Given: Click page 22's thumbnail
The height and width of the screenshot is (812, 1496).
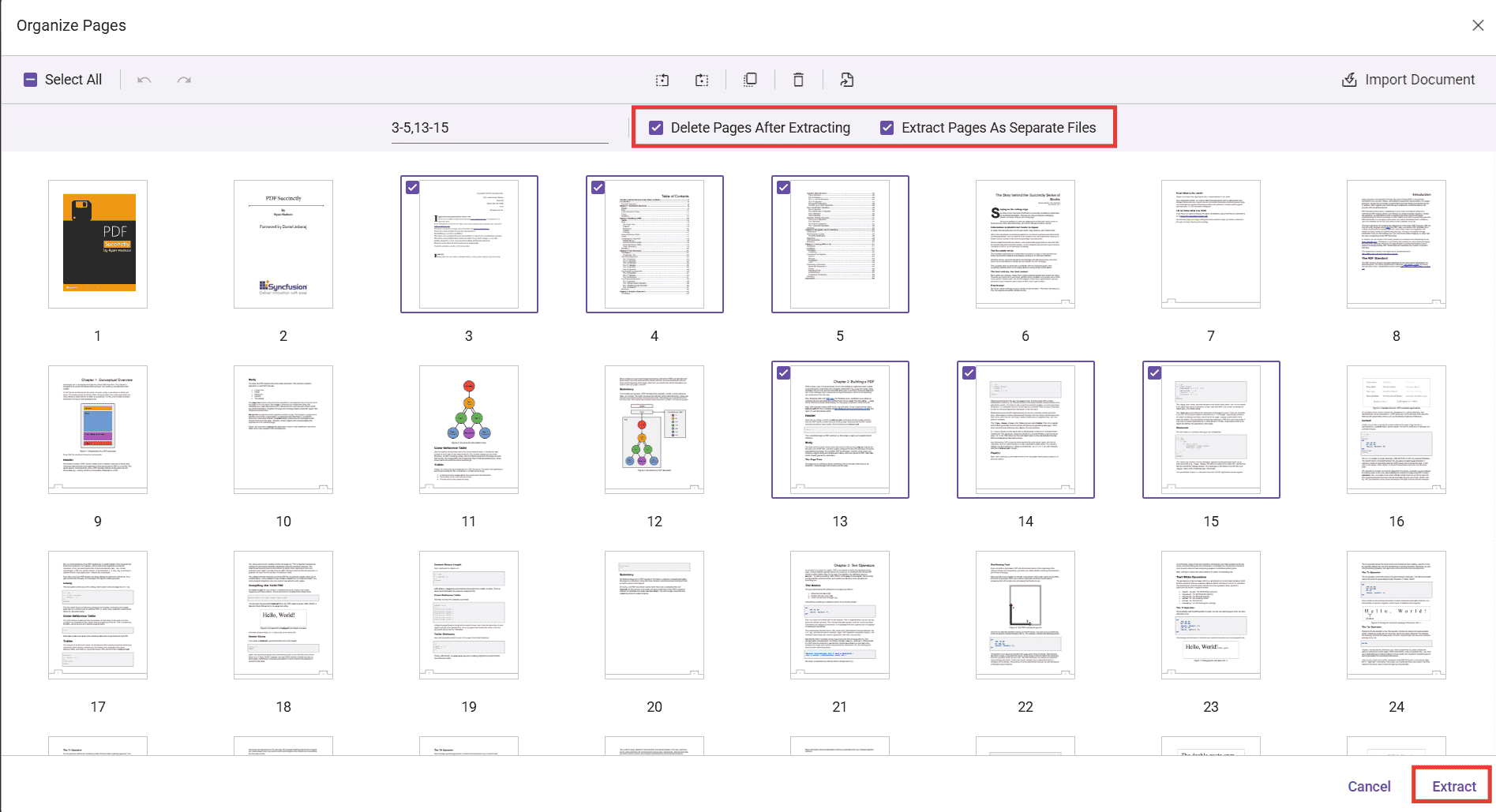Looking at the screenshot, I should pyautogui.click(x=1025, y=615).
